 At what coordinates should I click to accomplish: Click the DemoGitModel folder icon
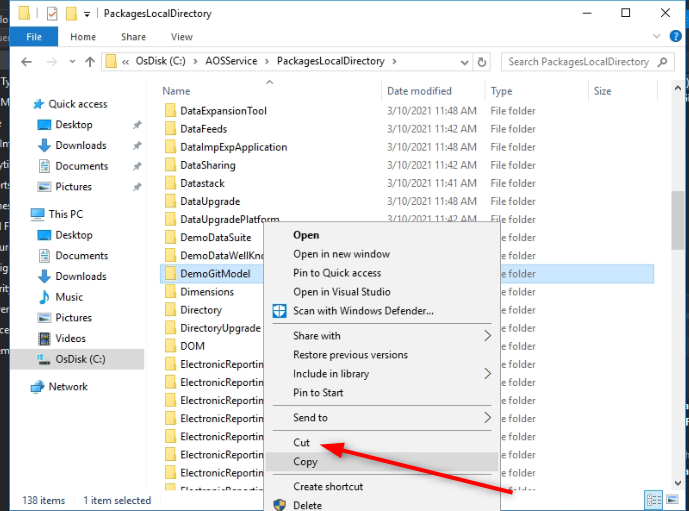coord(170,274)
